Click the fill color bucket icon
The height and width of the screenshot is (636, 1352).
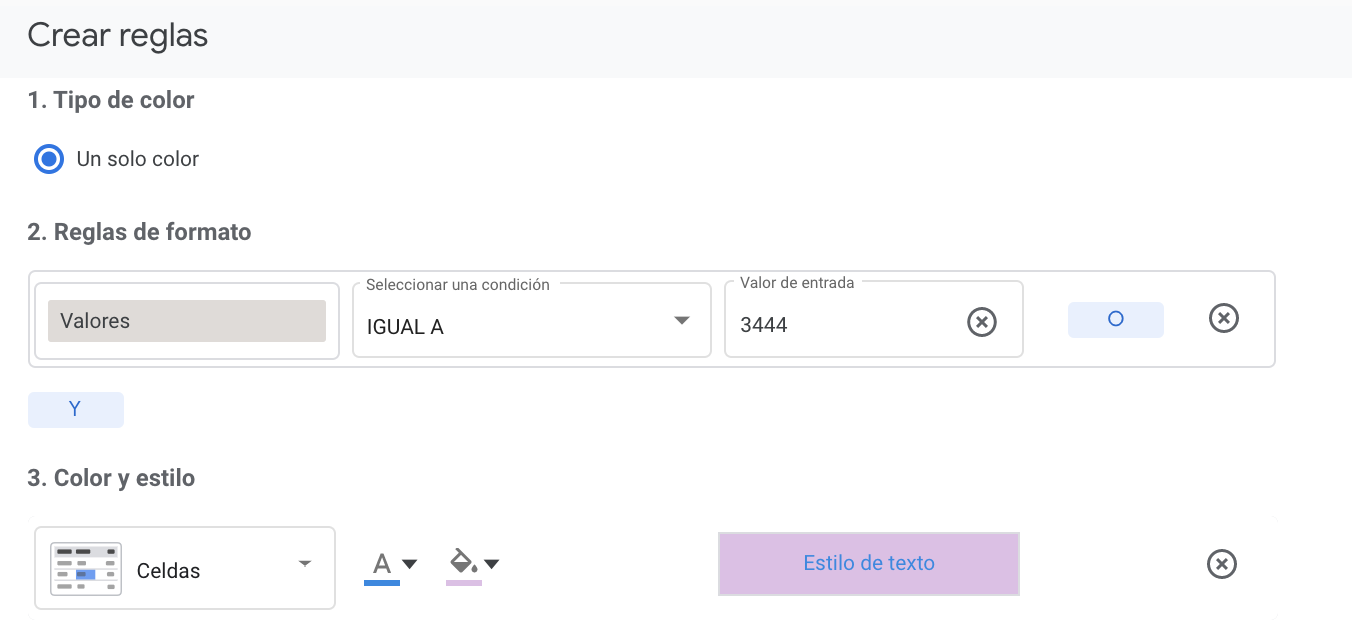tap(462, 560)
